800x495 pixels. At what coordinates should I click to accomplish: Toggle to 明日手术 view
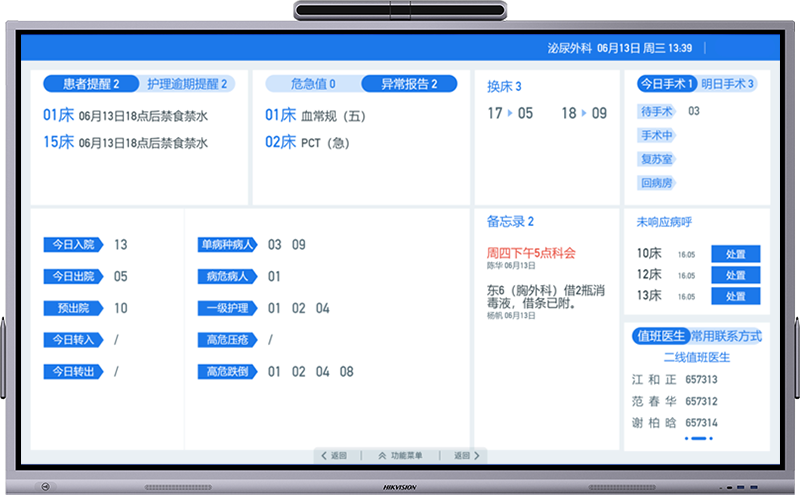coord(727,84)
